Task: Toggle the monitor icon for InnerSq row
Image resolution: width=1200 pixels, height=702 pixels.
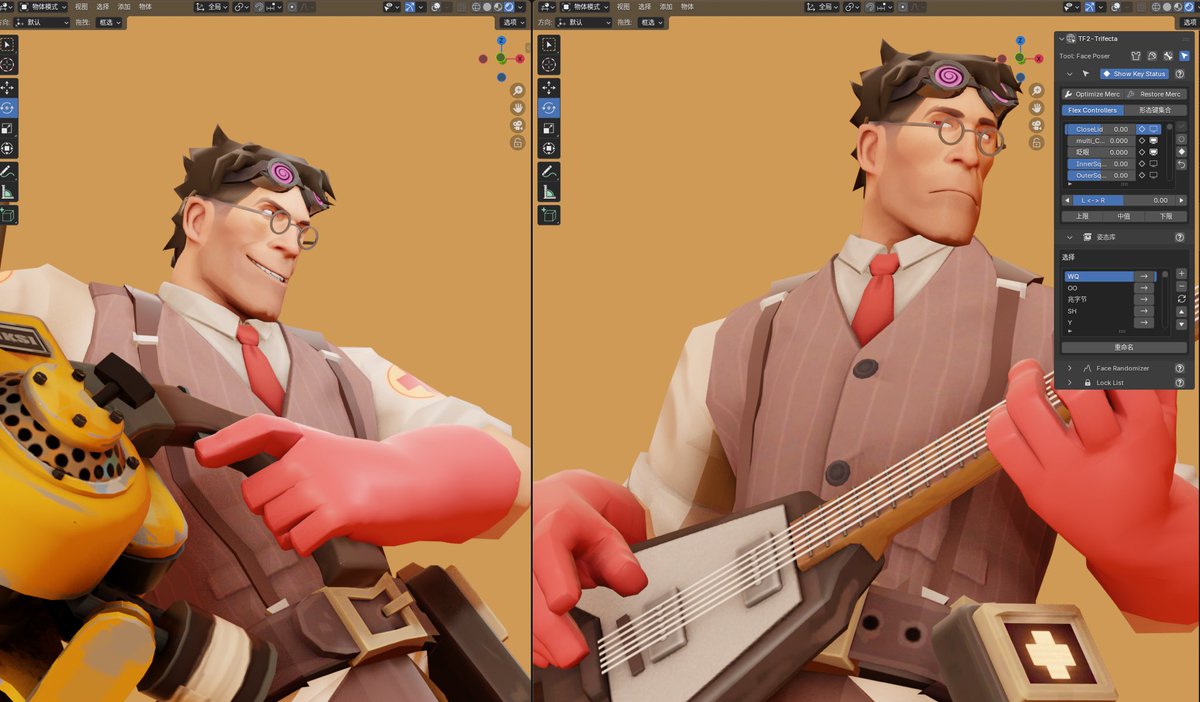Action: [x=1153, y=164]
